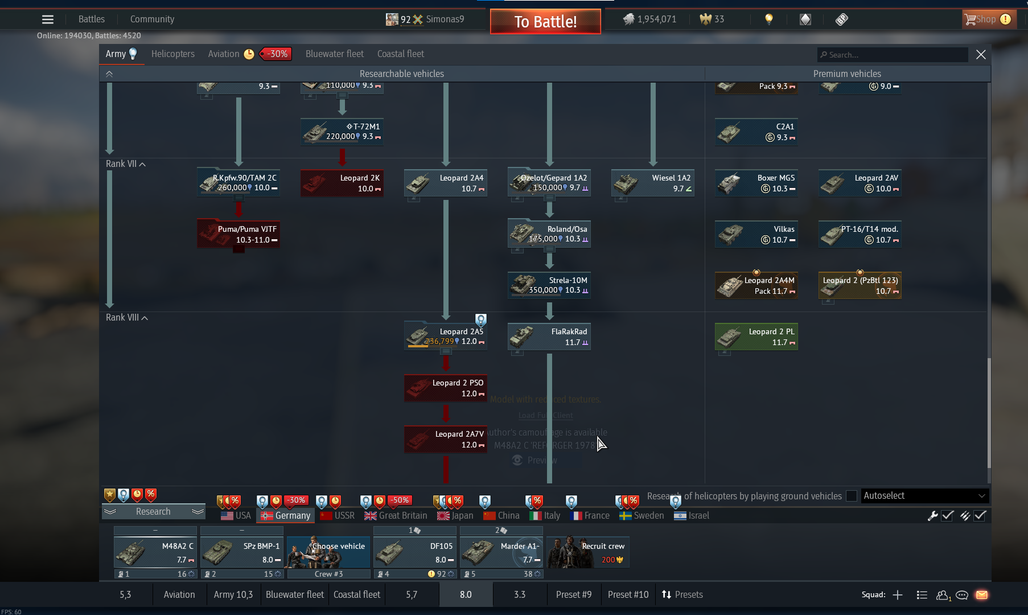
Task: Open the battle pass ticket icon
Action: tap(842, 19)
